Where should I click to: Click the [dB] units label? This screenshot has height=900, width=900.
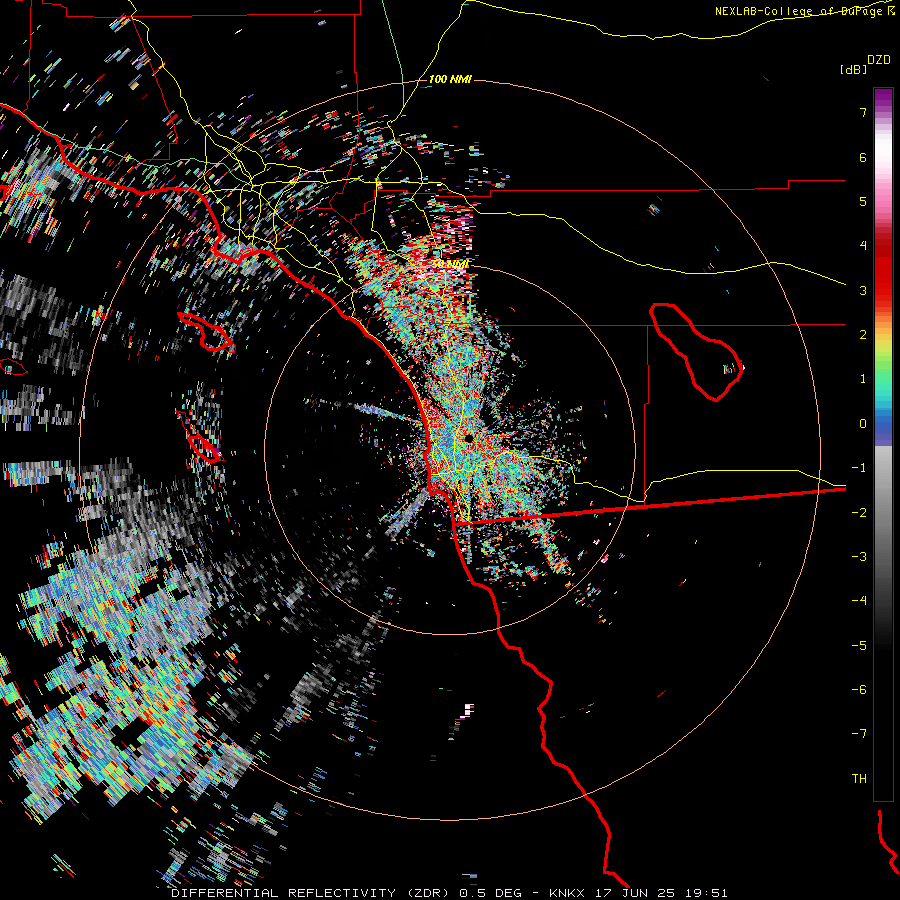853,69
